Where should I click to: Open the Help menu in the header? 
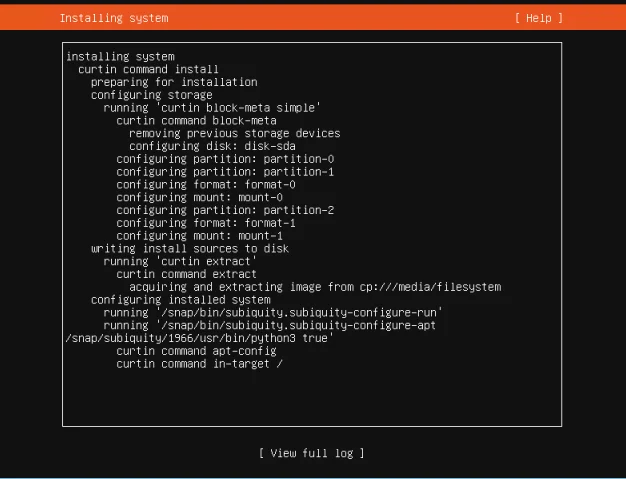[539, 18]
